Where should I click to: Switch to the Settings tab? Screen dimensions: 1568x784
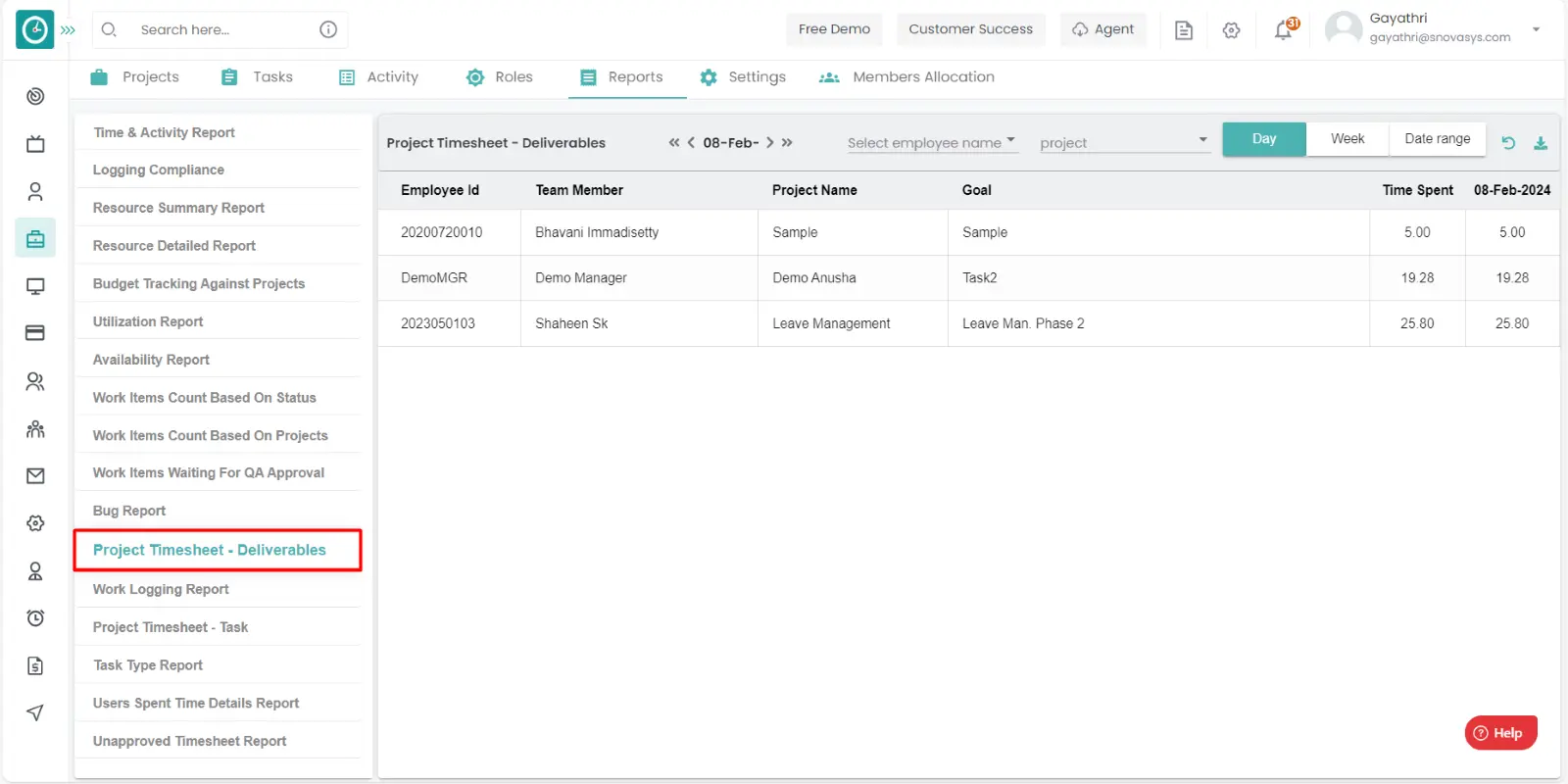[x=743, y=77]
